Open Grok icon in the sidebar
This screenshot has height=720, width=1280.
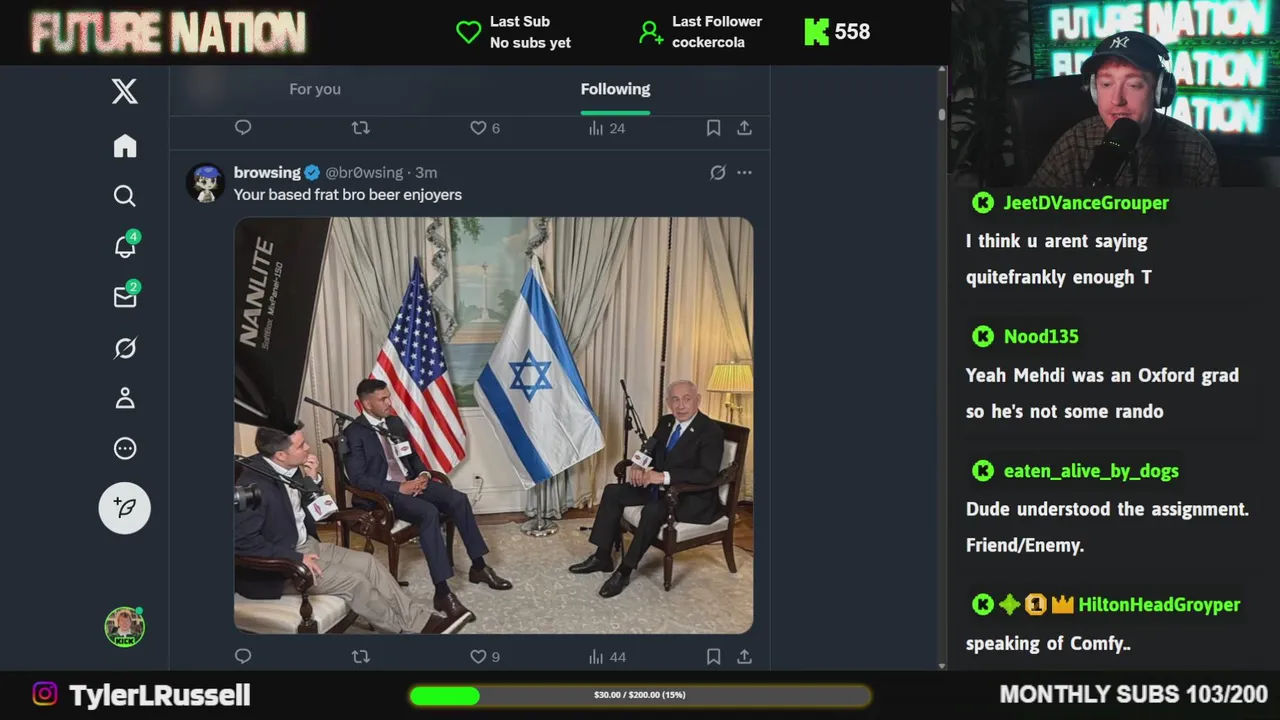tap(125, 348)
